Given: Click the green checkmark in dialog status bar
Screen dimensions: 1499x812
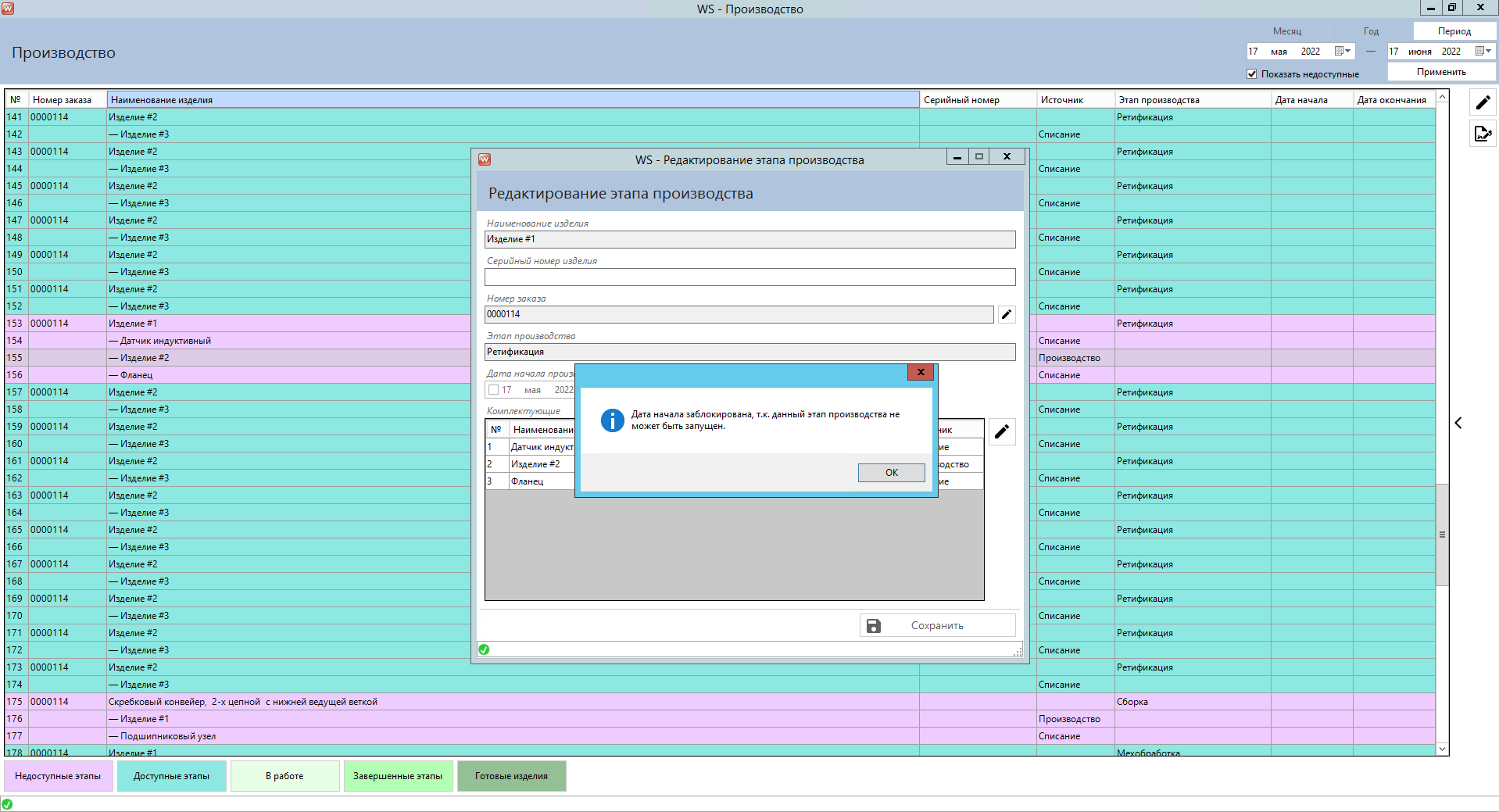Looking at the screenshot, I should click(x=484, y=649).
